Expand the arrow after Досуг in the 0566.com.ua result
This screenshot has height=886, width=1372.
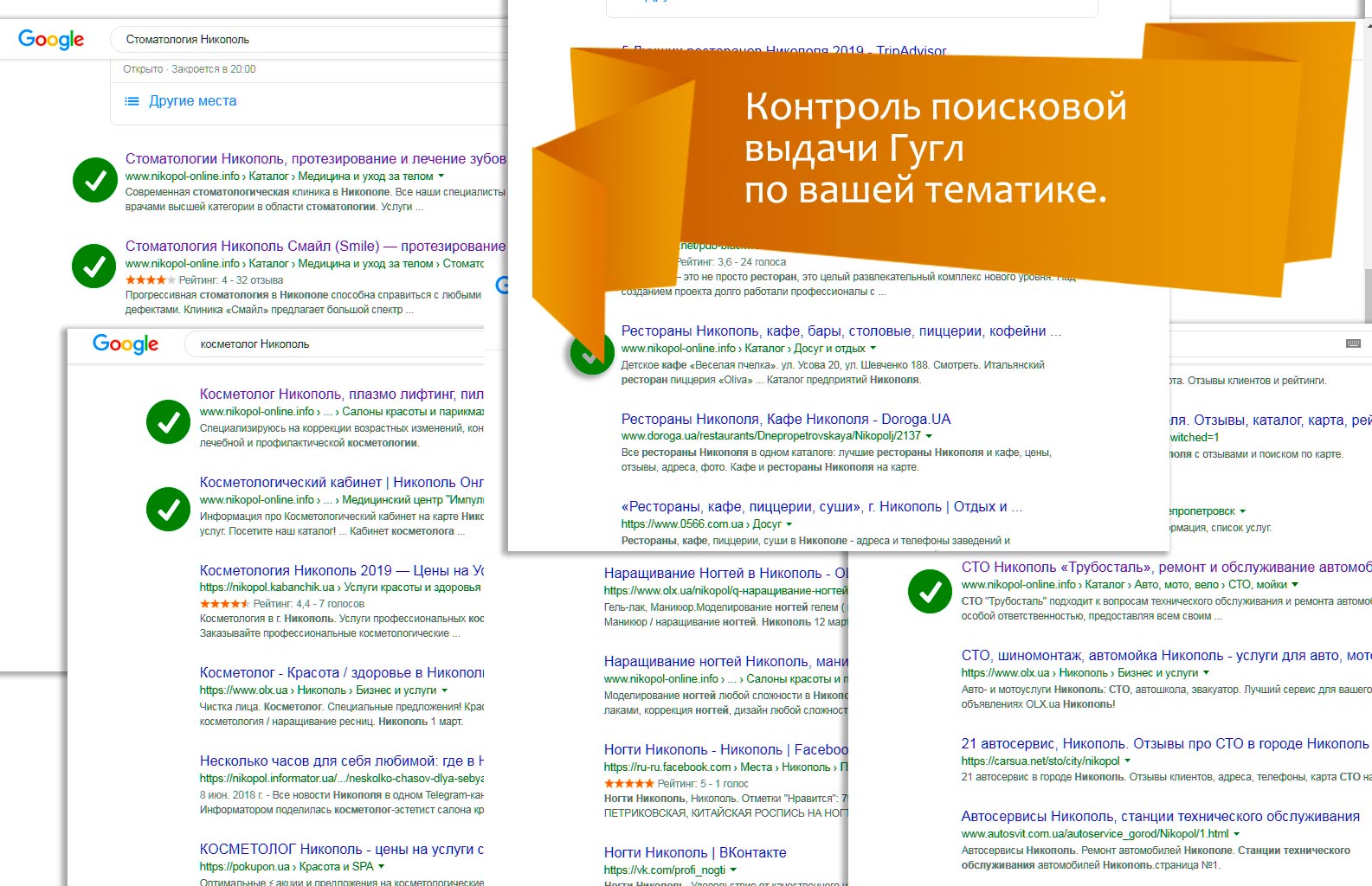789,524
